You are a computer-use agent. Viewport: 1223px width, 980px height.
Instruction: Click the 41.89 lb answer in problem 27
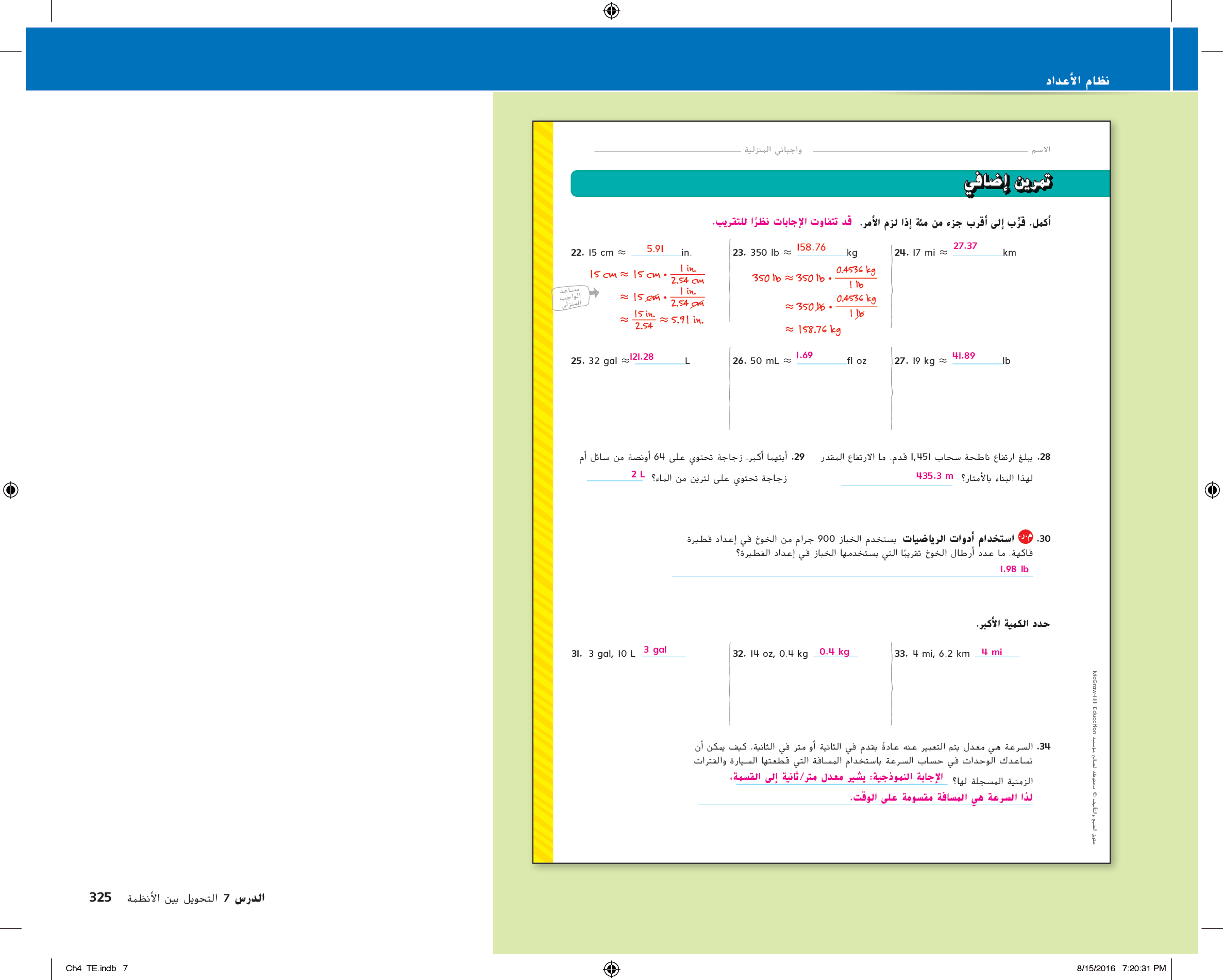click(963, 355)
